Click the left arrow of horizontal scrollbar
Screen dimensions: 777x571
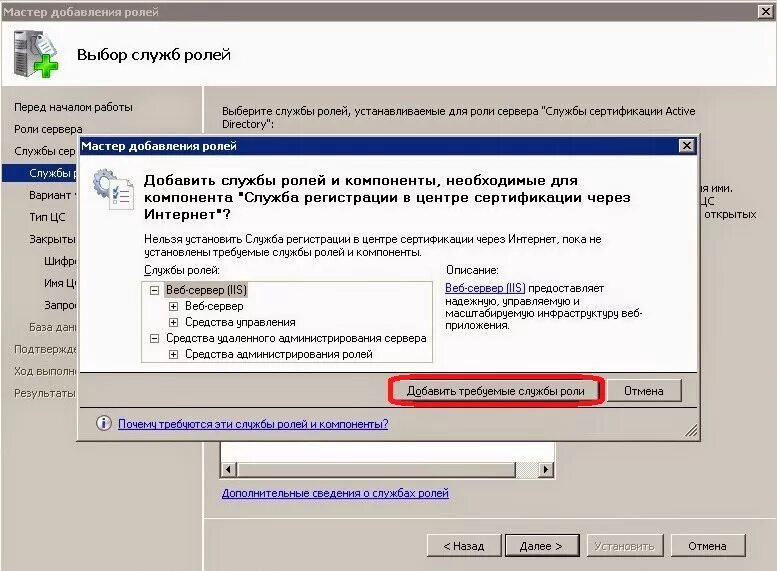(x=228, y=469)
